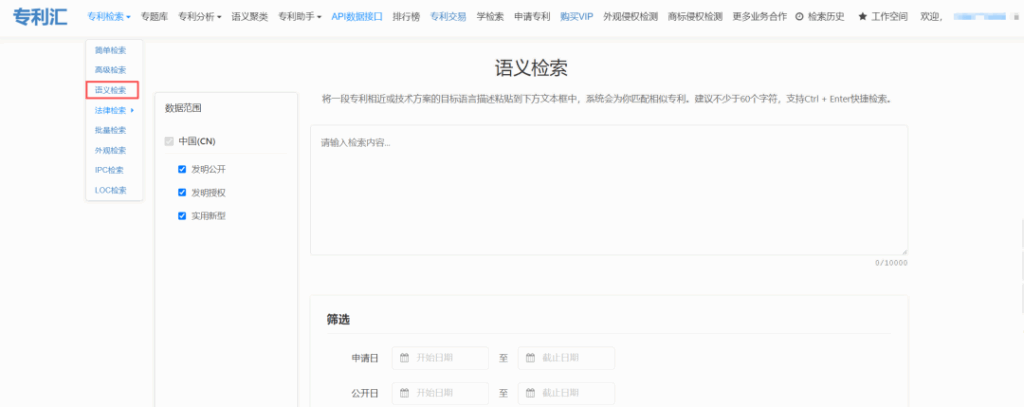Click calendar icon in 公开日 end date

click(x=530, y=394)
